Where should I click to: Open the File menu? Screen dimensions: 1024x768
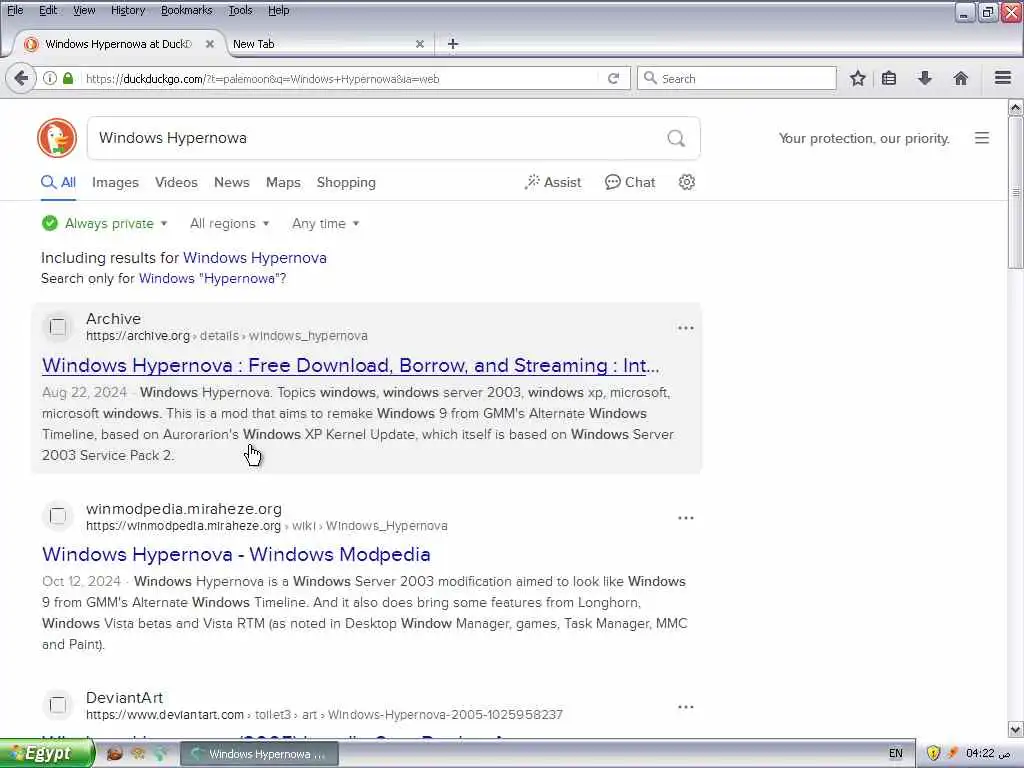coord(15,10)
